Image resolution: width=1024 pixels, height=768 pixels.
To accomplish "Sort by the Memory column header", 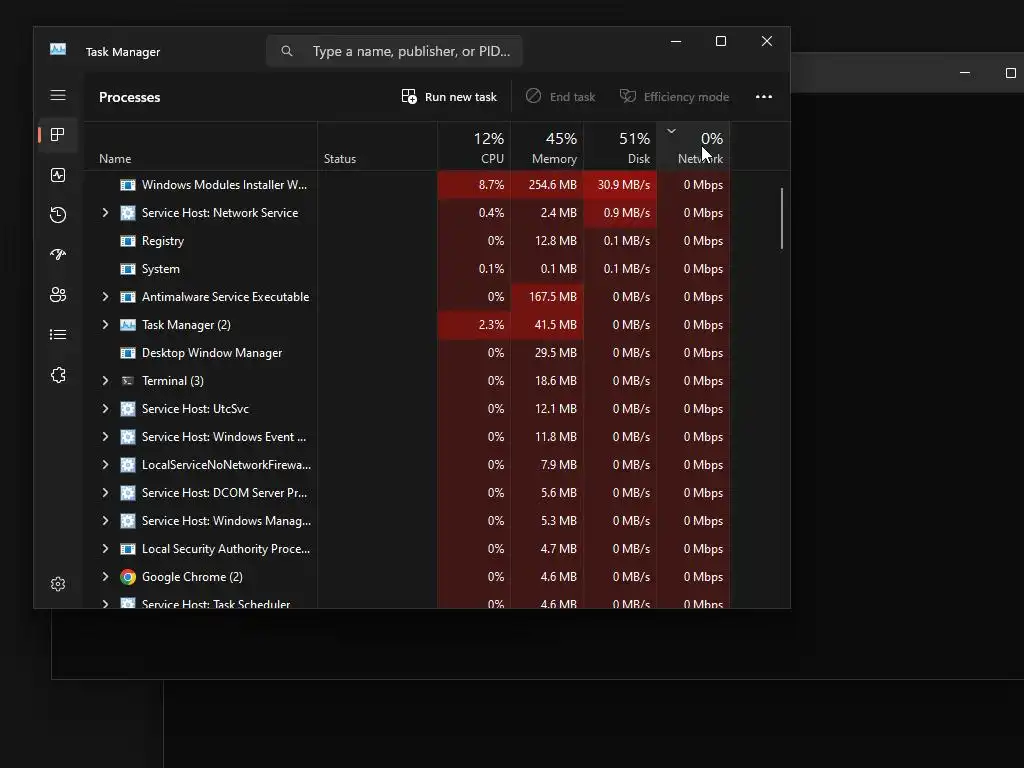I will [547, 146].
